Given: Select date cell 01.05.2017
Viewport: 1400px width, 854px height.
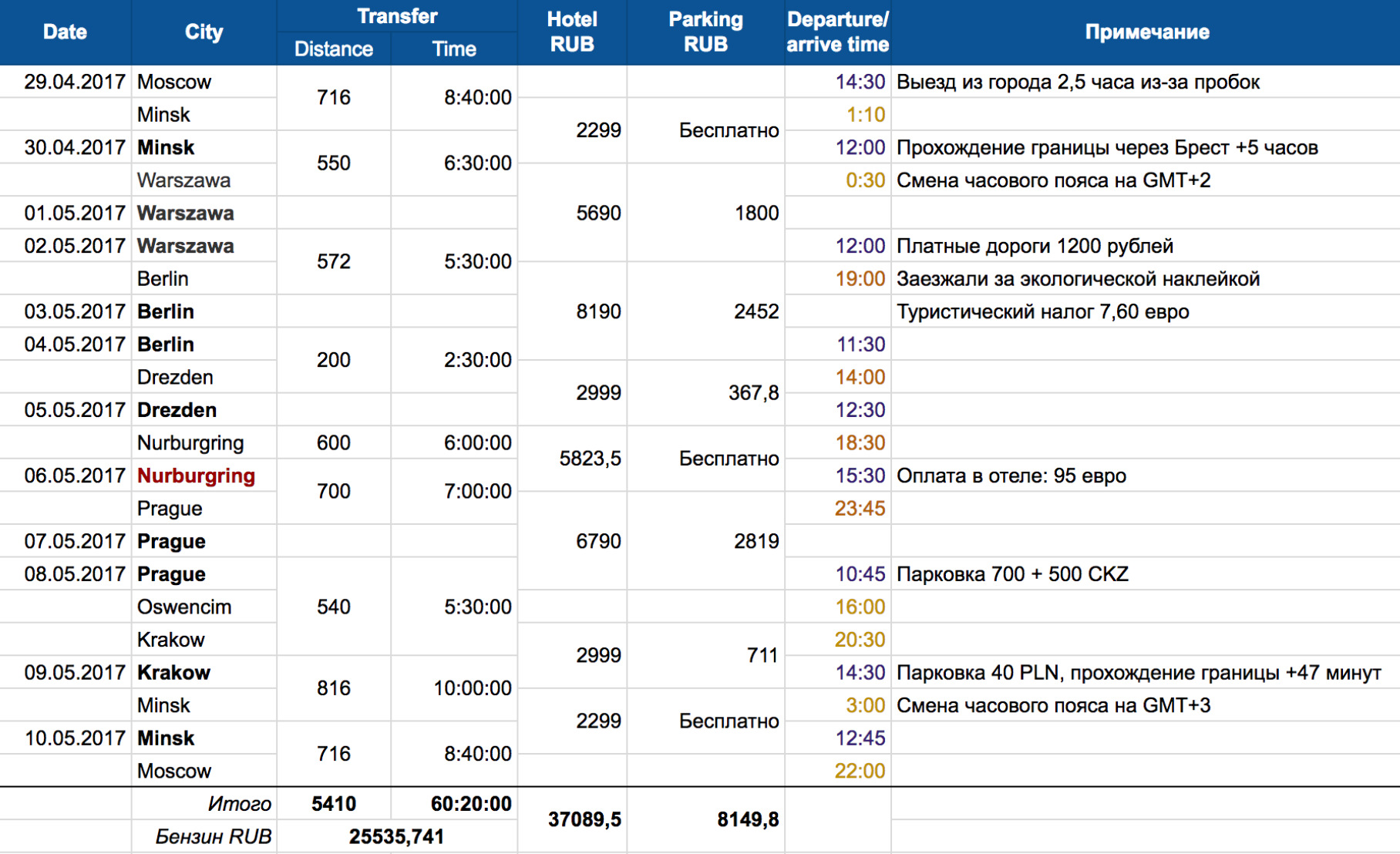Looking at the screenshot, I should click(x=66, y=213).
